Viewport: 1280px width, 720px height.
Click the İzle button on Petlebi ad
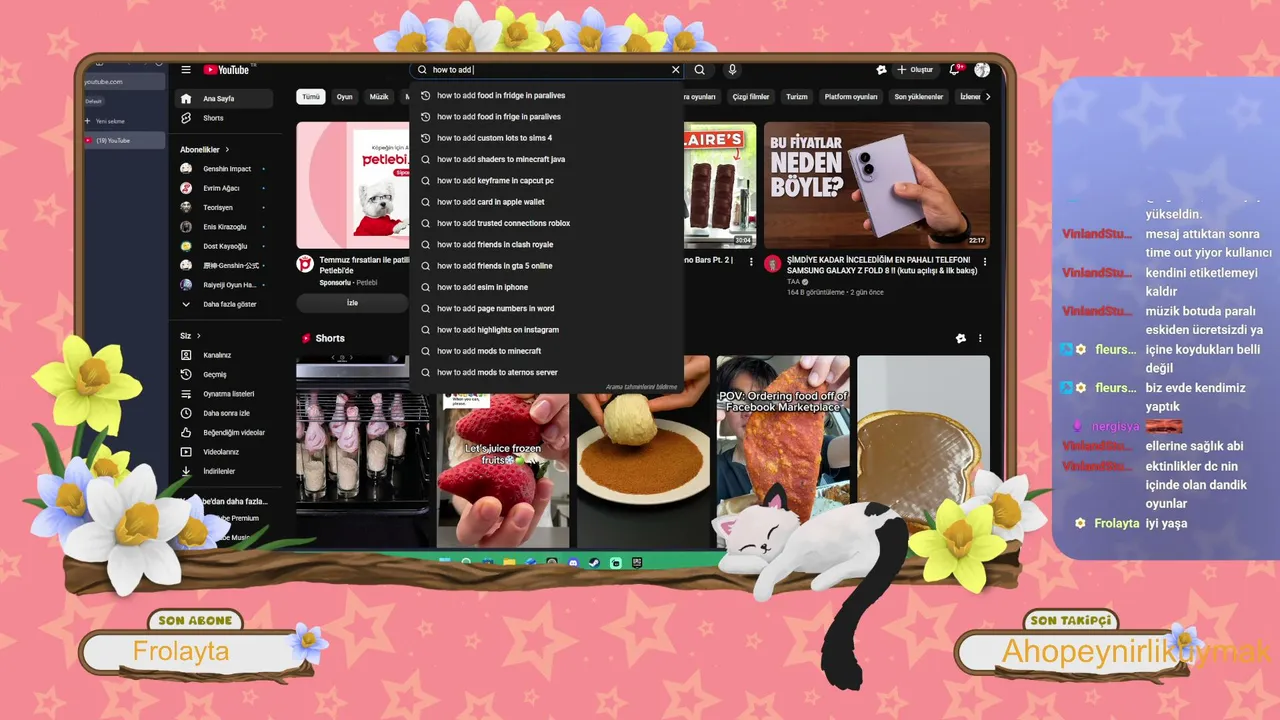click(352, 303)
